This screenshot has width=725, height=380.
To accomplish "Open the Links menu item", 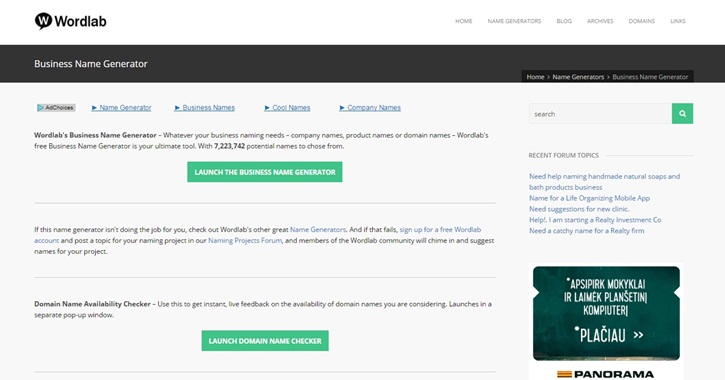I will pyautogui.click(x=678, y=21).
